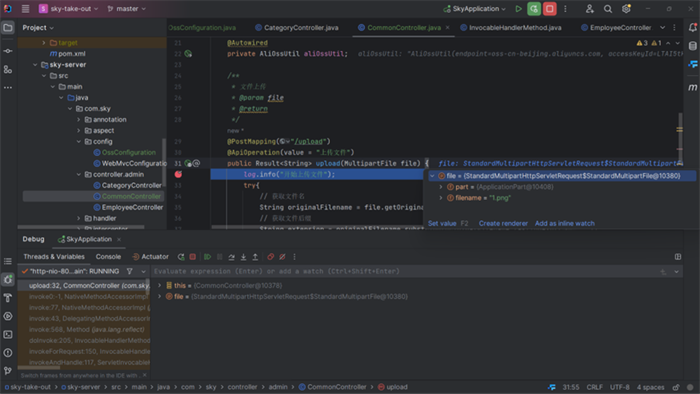The image size is (700, 394).
Task: Collapse the sky-server module
Action: click(35, 65)
